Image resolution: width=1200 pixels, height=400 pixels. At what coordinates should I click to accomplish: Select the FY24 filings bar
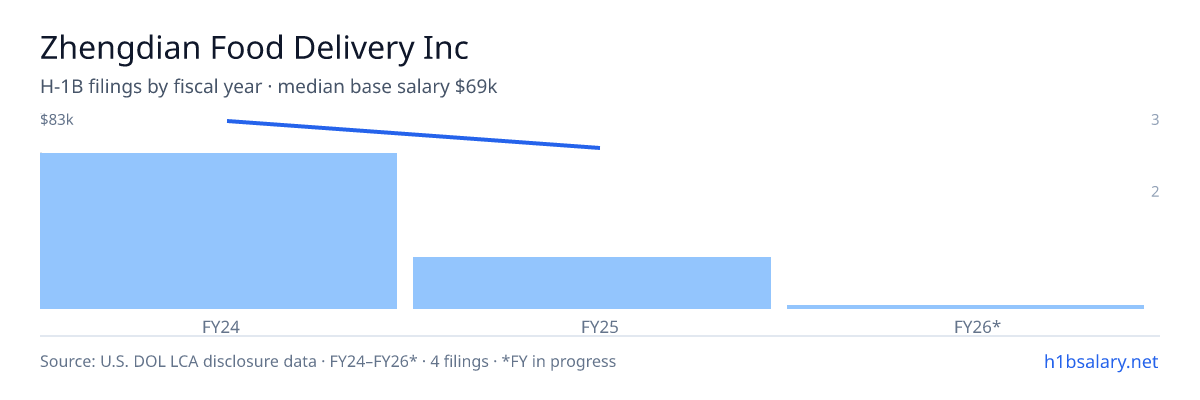tap(218, 231)
